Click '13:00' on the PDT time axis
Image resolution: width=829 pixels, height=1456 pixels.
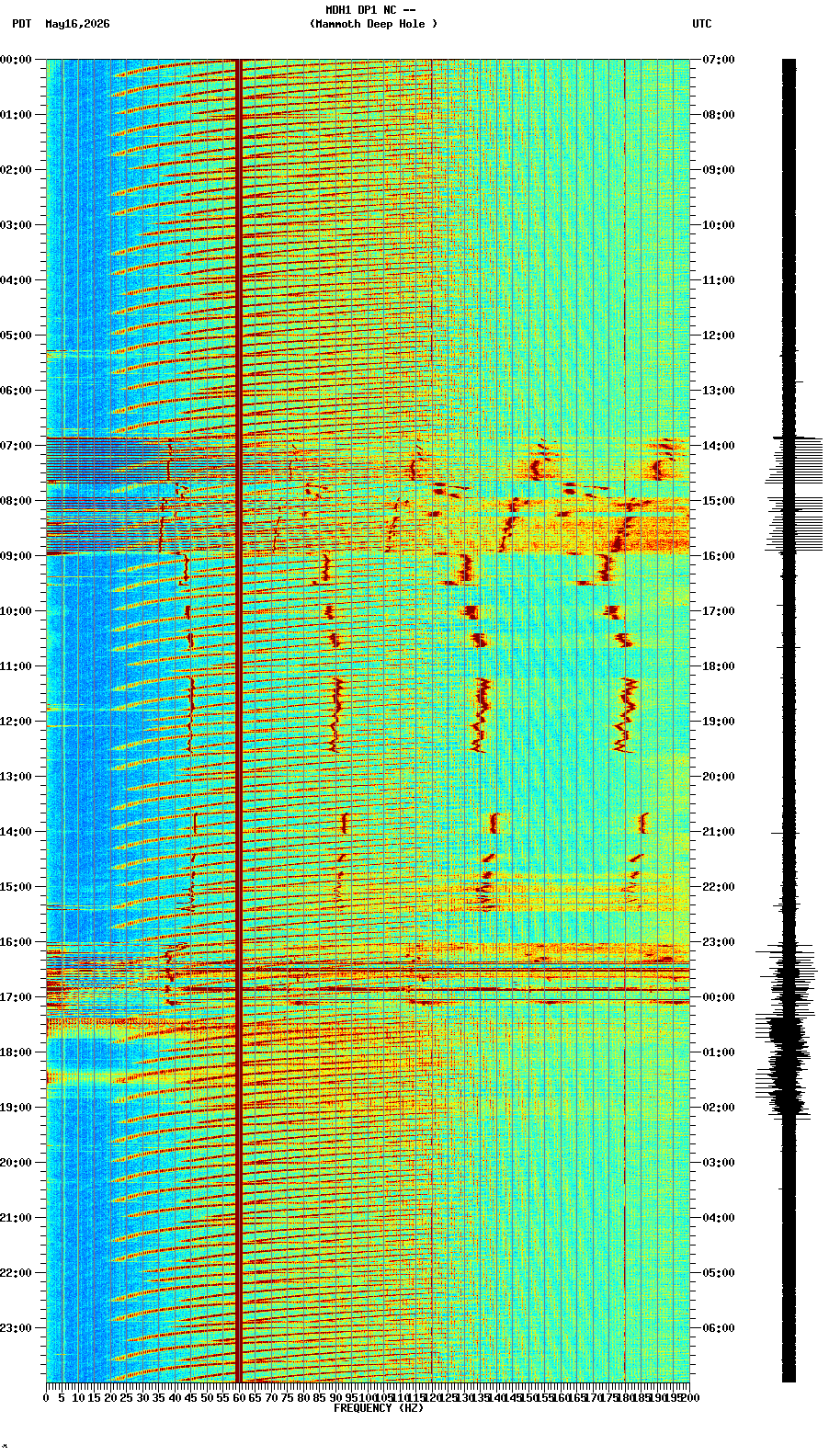16,777
